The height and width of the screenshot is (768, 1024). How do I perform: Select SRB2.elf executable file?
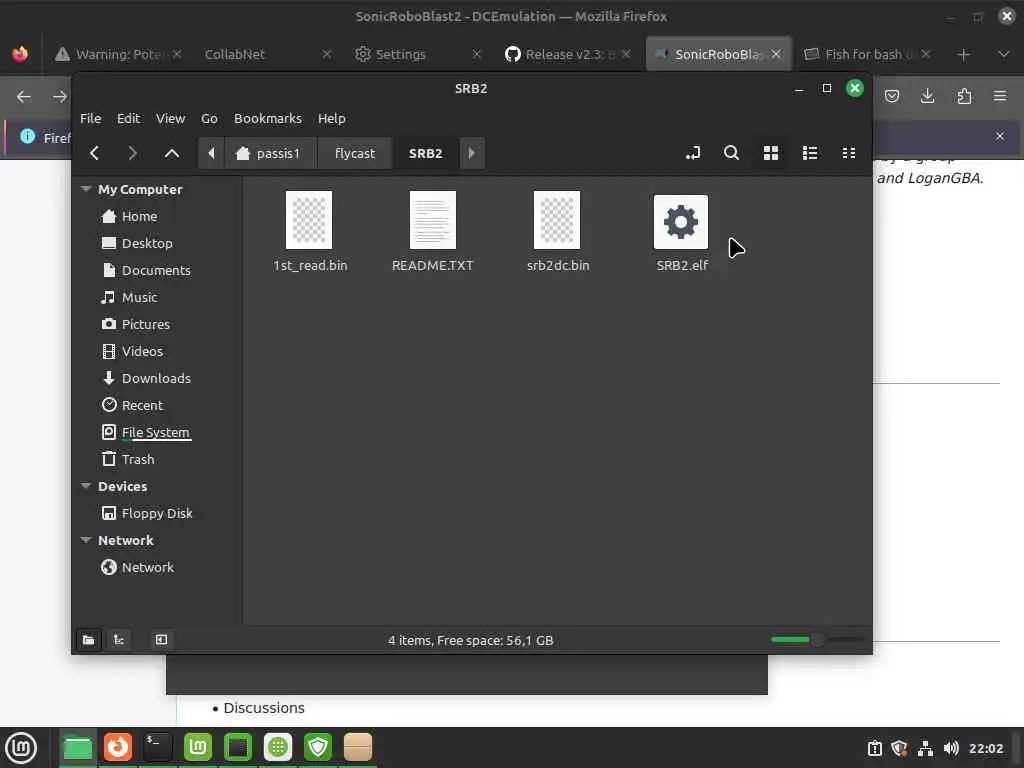(x=681, y=232)
